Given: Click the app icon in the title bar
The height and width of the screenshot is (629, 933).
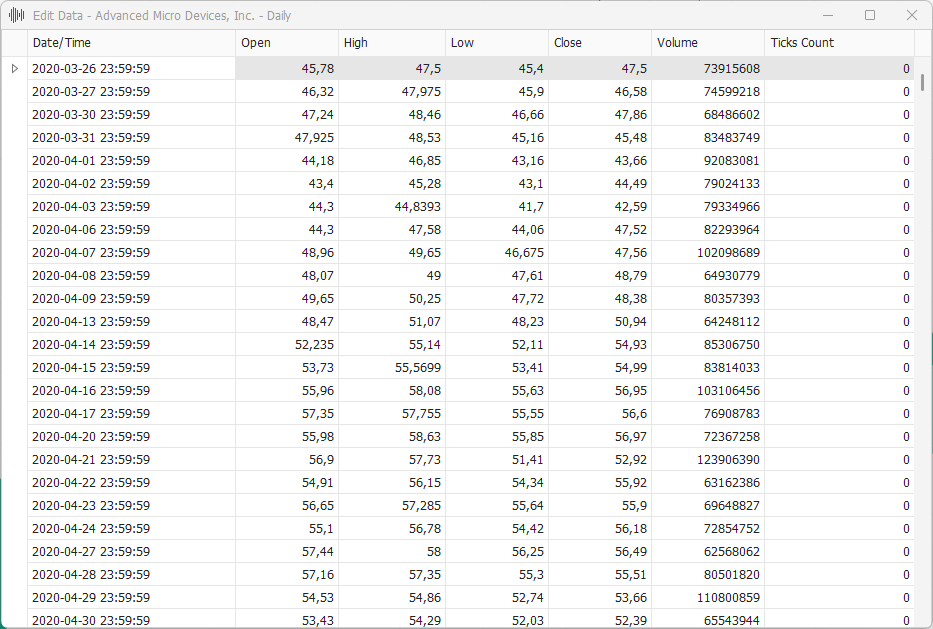Looking at the screenshot, I should point(17,15).
